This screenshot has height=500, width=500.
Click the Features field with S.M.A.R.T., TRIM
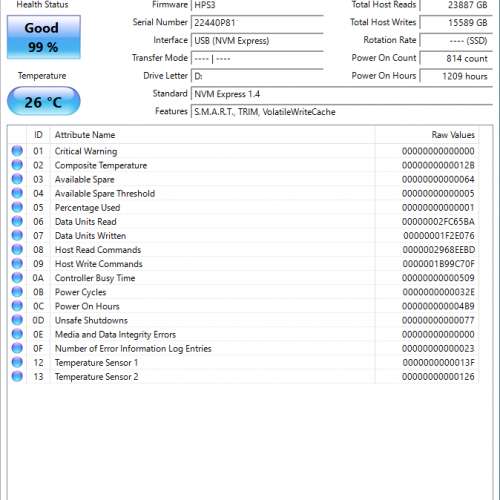[342, 112]
